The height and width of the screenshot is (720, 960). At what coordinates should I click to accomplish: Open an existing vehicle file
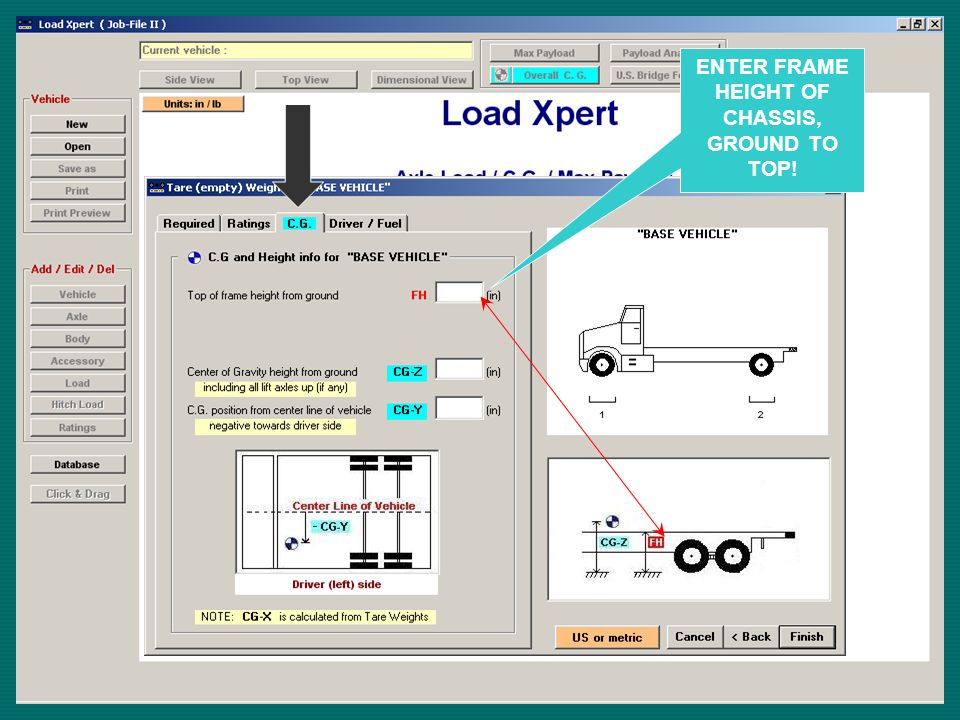point(77,146)
